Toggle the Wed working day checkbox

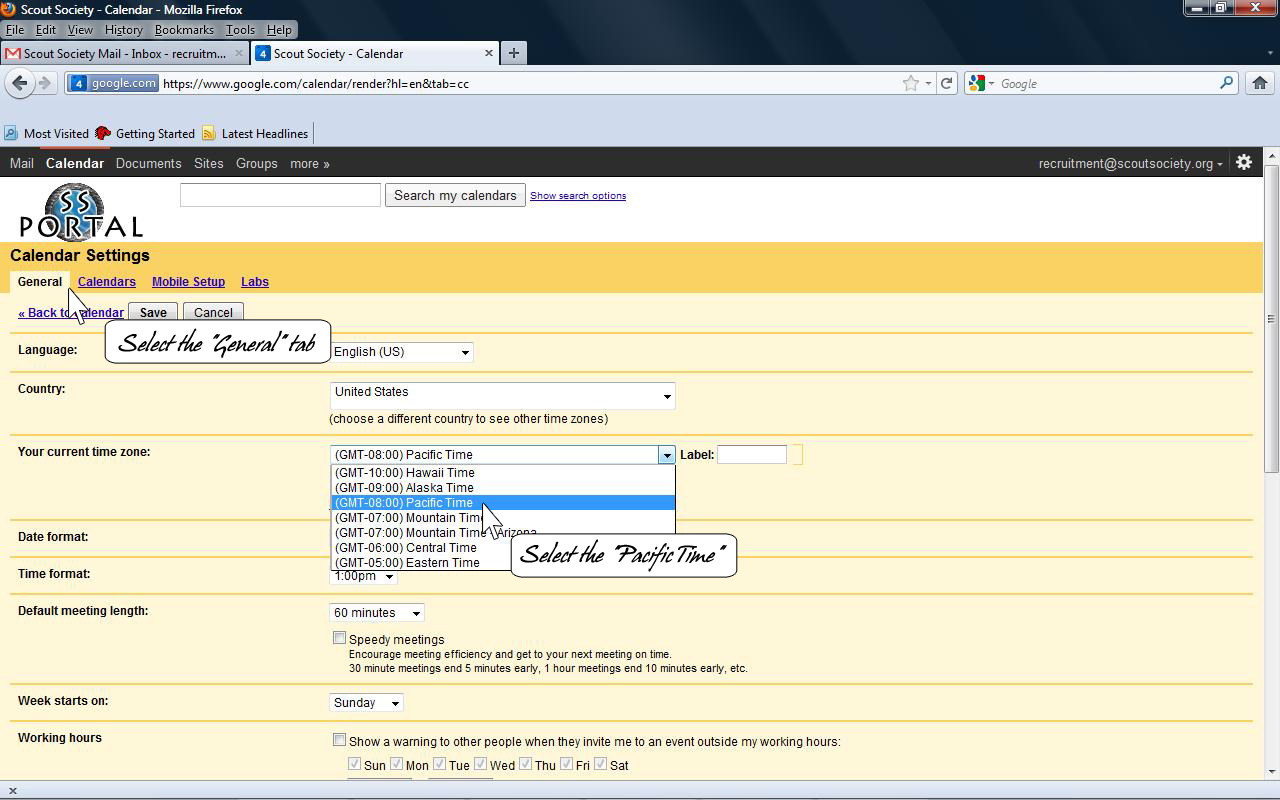[480, 764]
